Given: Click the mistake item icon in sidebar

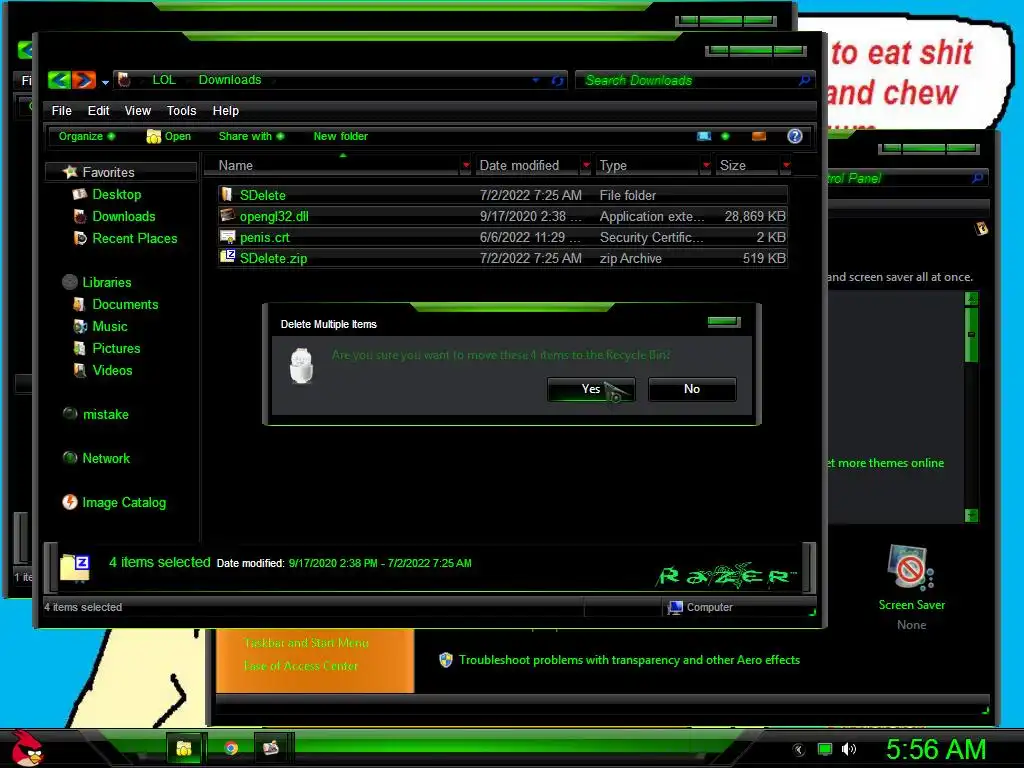Looking at the screenshot, I should click(70, 413).
